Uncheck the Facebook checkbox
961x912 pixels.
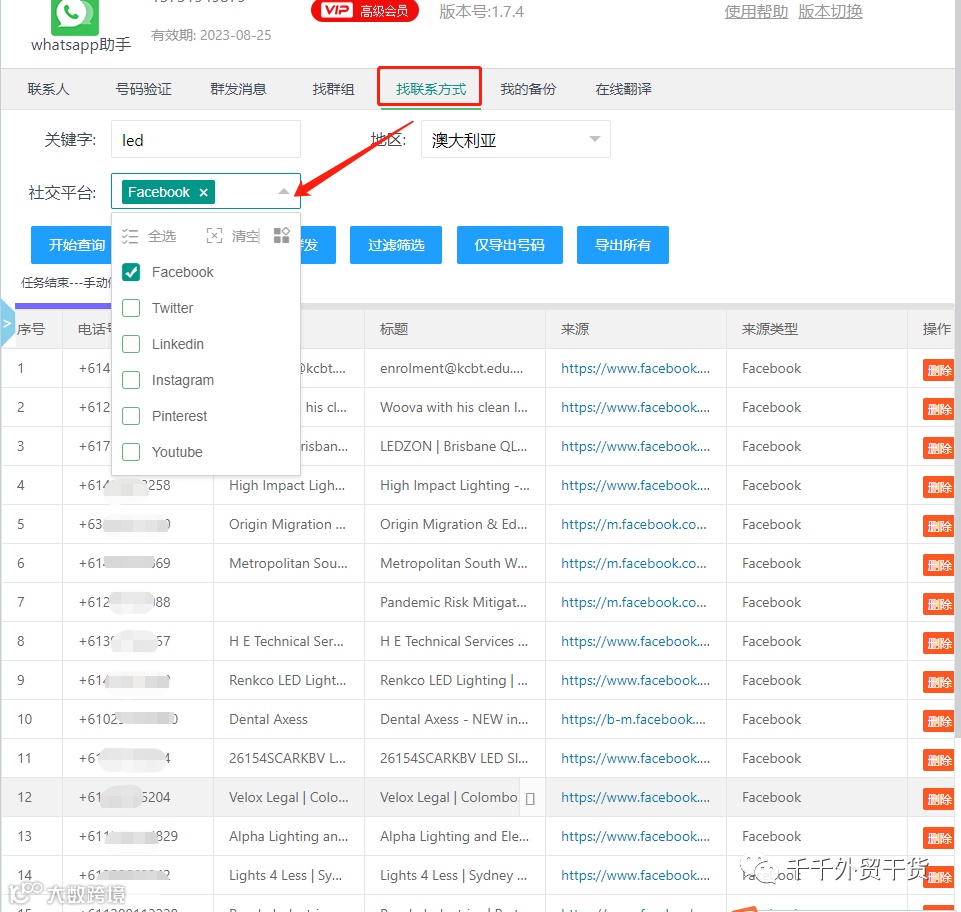tap(131, 272)
